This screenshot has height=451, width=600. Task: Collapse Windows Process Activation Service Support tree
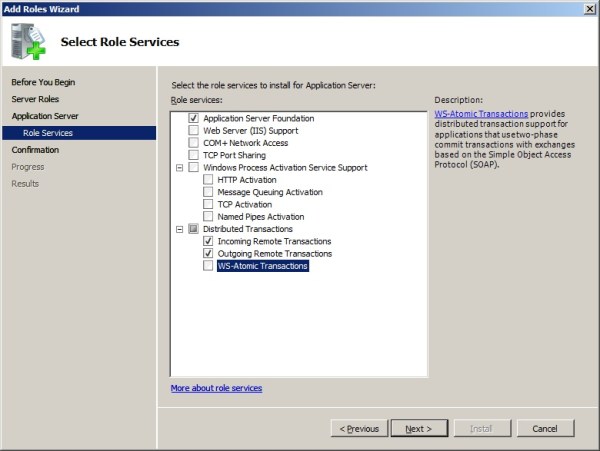click(x=180, y=167)
